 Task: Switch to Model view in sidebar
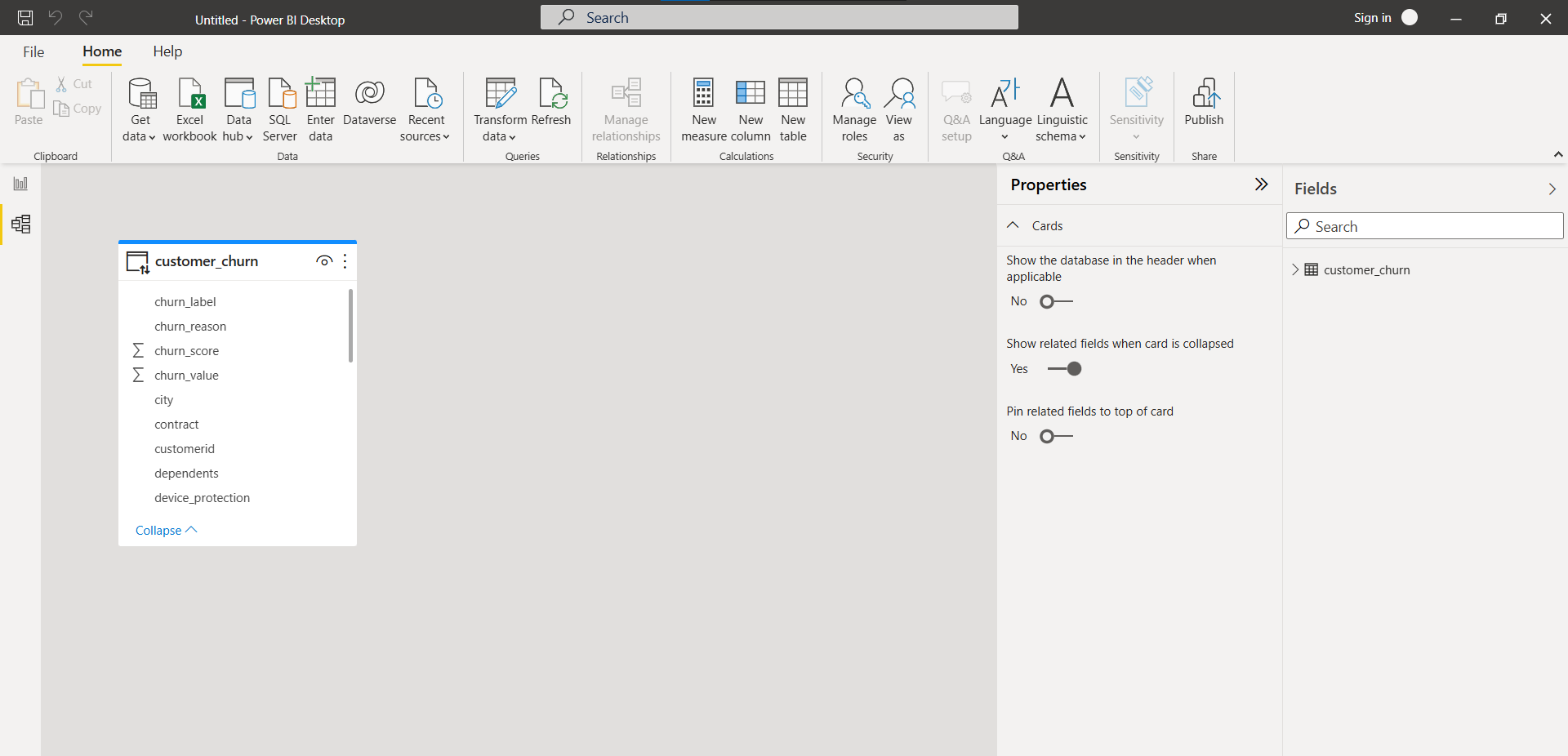(20, 224)
